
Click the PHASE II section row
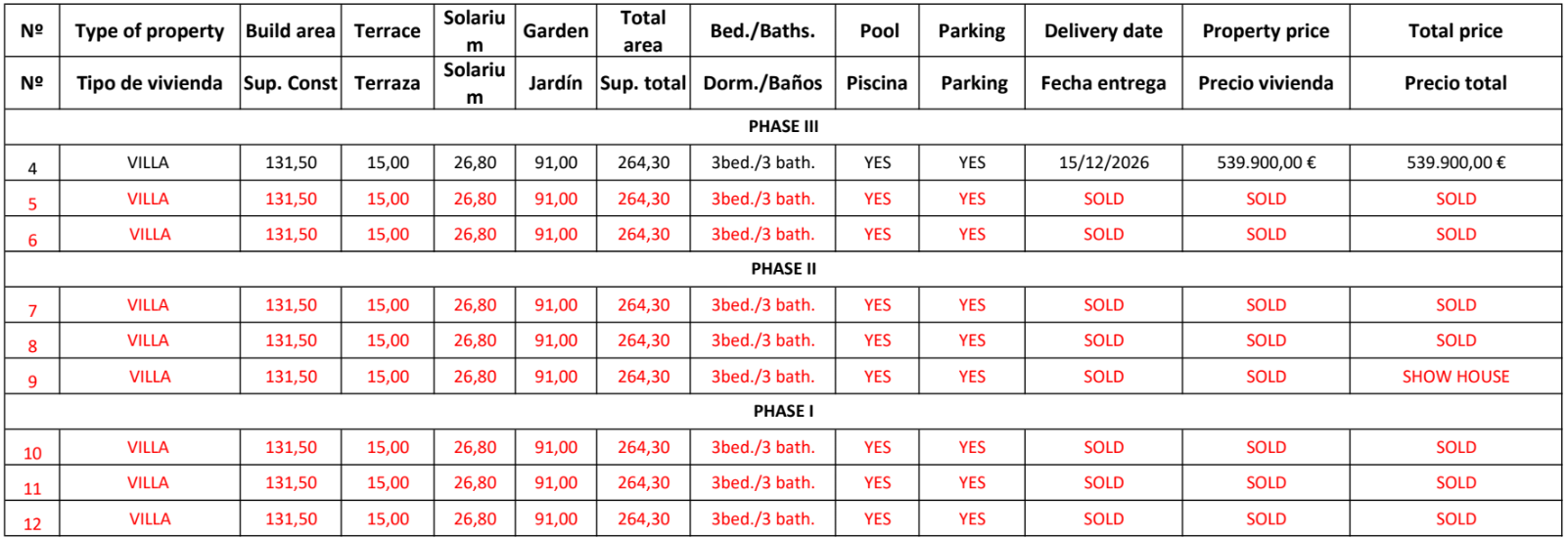click(783, 269)
